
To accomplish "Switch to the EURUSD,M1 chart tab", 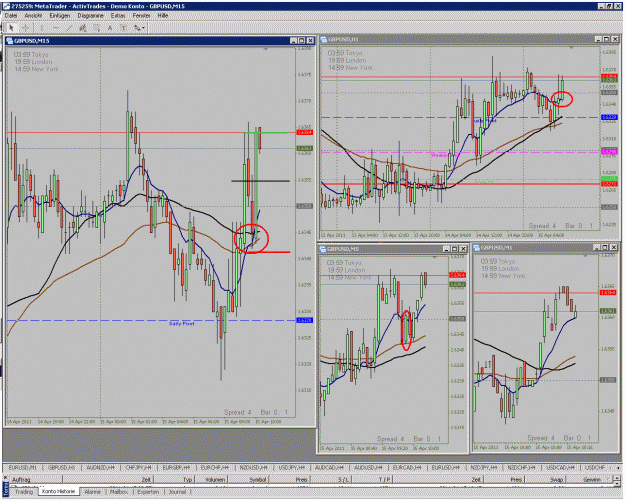I will (x=22, y=468).
